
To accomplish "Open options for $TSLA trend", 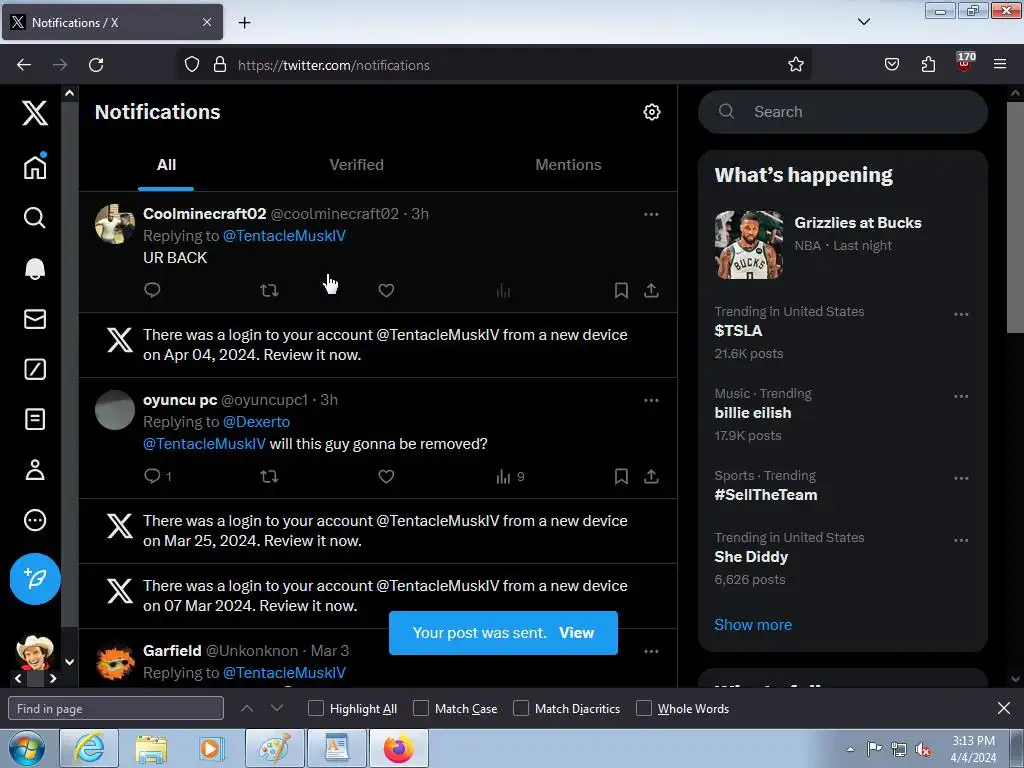I will (x=961, y=314).
